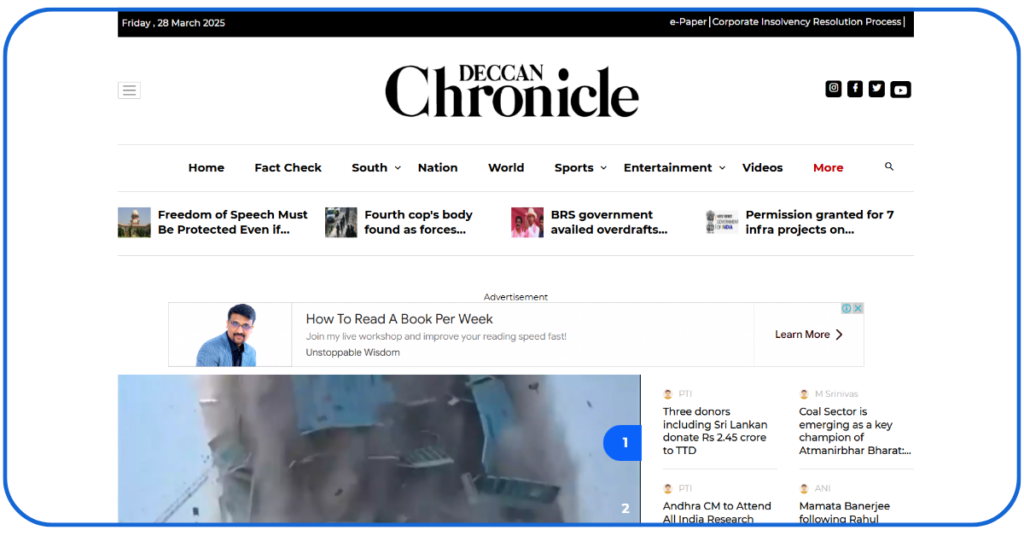Open Deccan Chronicle Facebook page
Screen dimensions: 1024x536
pyautogui.click(x=855, y=89)
